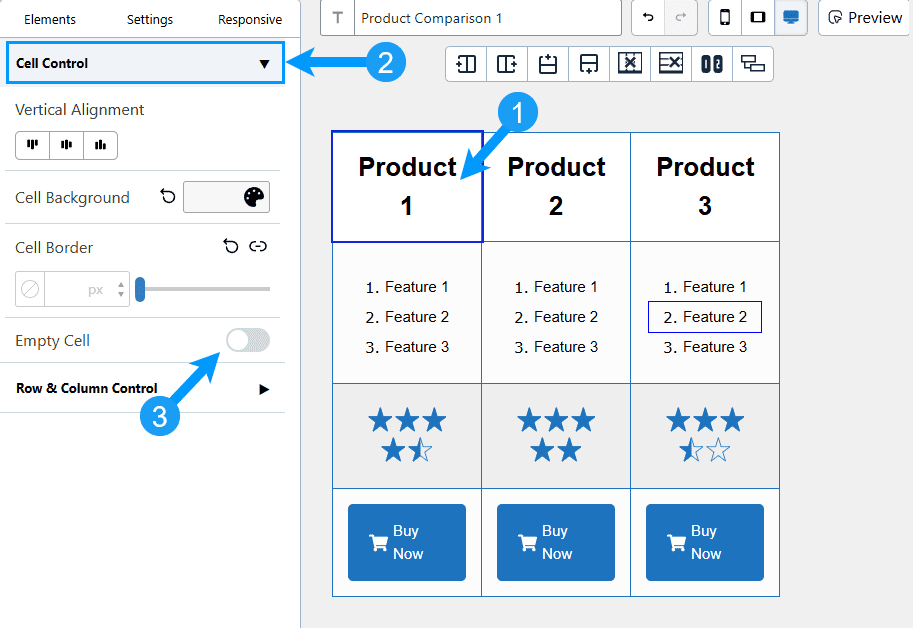Open the Cell Background color picker

tap(227, 197)
